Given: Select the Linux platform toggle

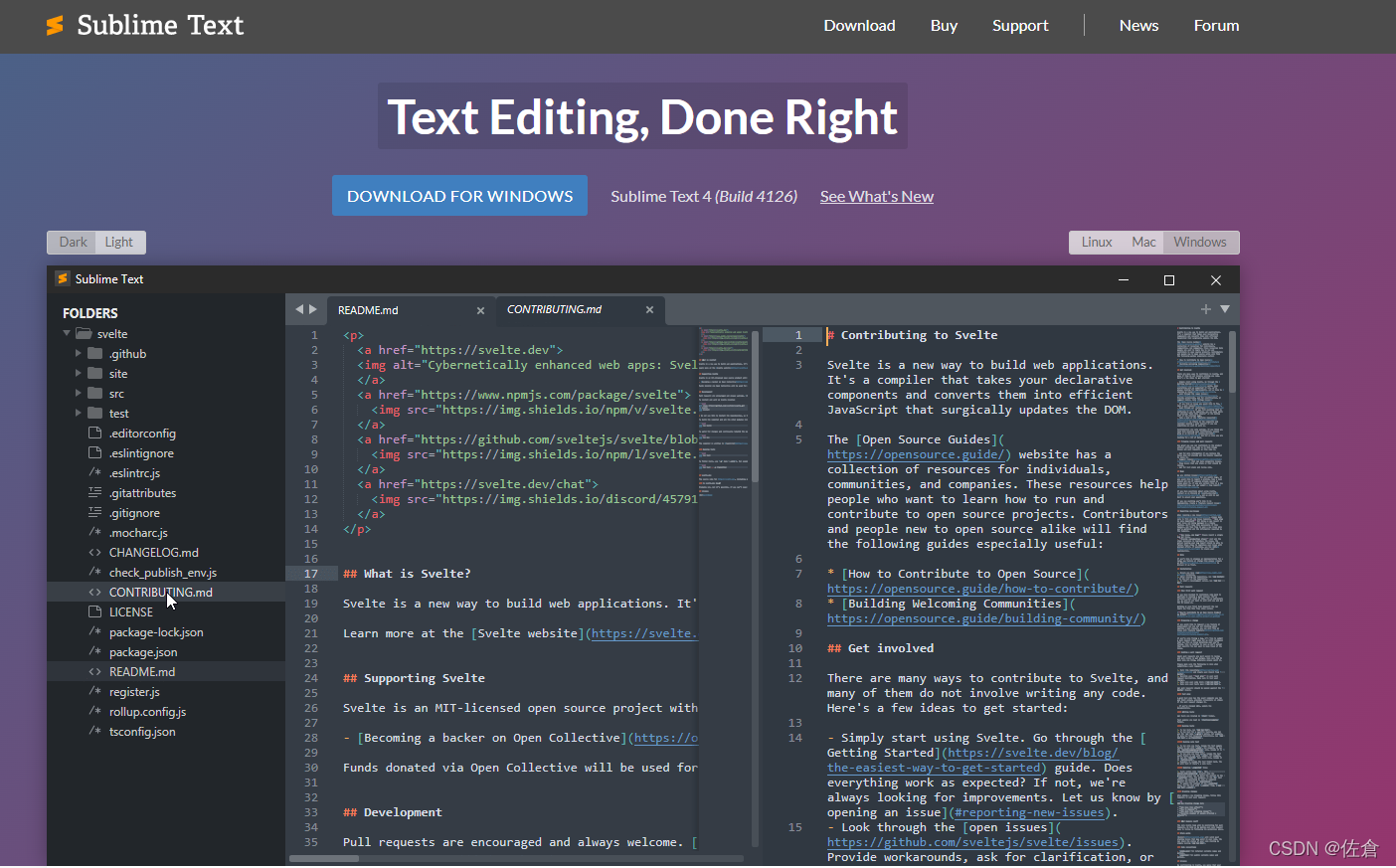Looking at the screenshot, I should tap(1097, 242).
